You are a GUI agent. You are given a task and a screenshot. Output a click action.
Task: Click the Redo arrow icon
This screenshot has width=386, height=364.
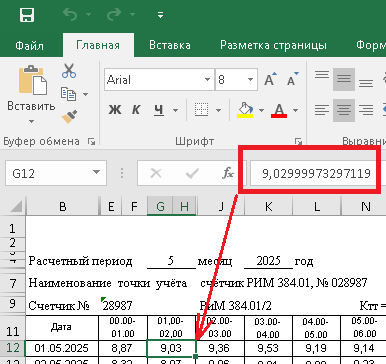114,15
